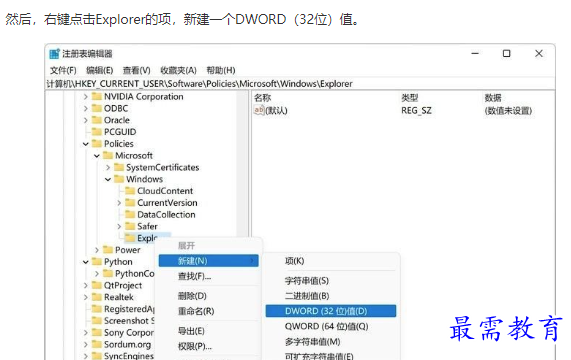Click the SyncEngines folder icon
The image size is (571, 360).
(97, 356)
